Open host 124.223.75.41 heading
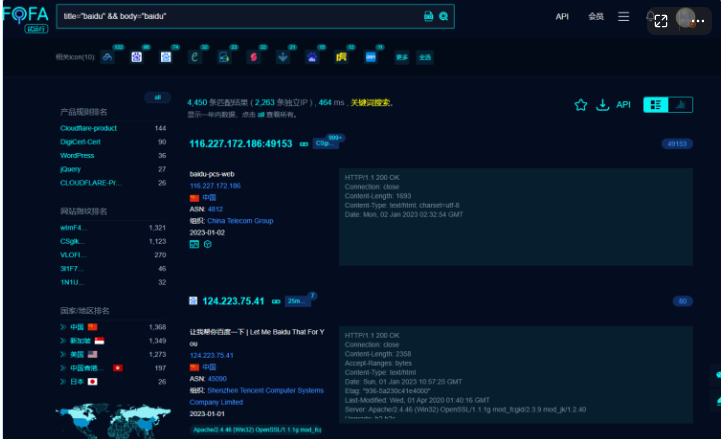This screenshot has width=721, height=439. (233, 302)
